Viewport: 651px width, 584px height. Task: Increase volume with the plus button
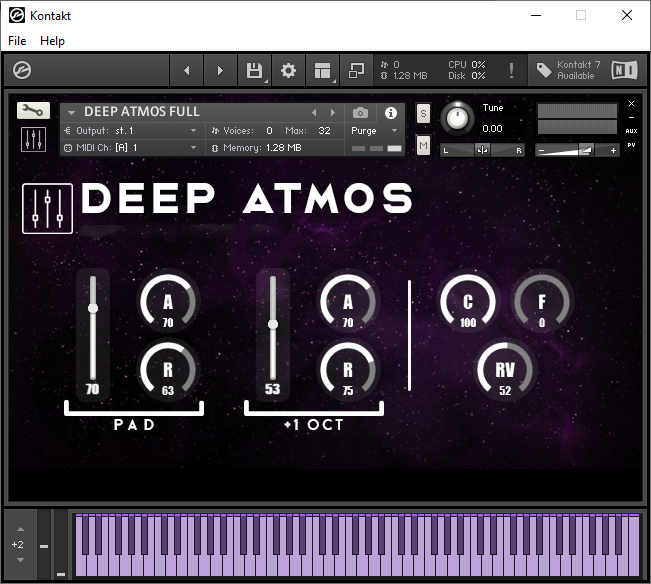pos(613,151)
